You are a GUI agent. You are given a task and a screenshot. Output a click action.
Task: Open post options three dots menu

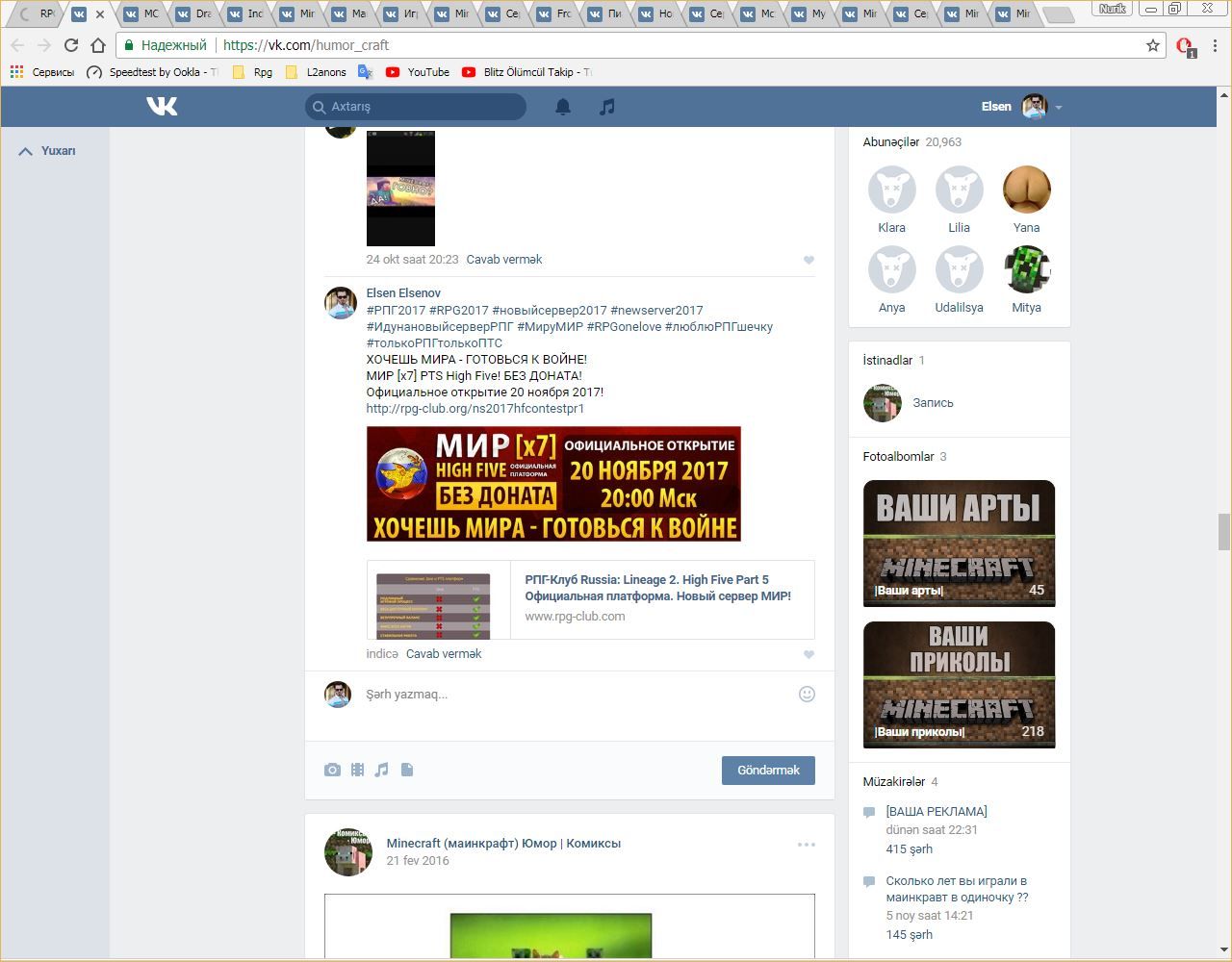pos(807,844)
